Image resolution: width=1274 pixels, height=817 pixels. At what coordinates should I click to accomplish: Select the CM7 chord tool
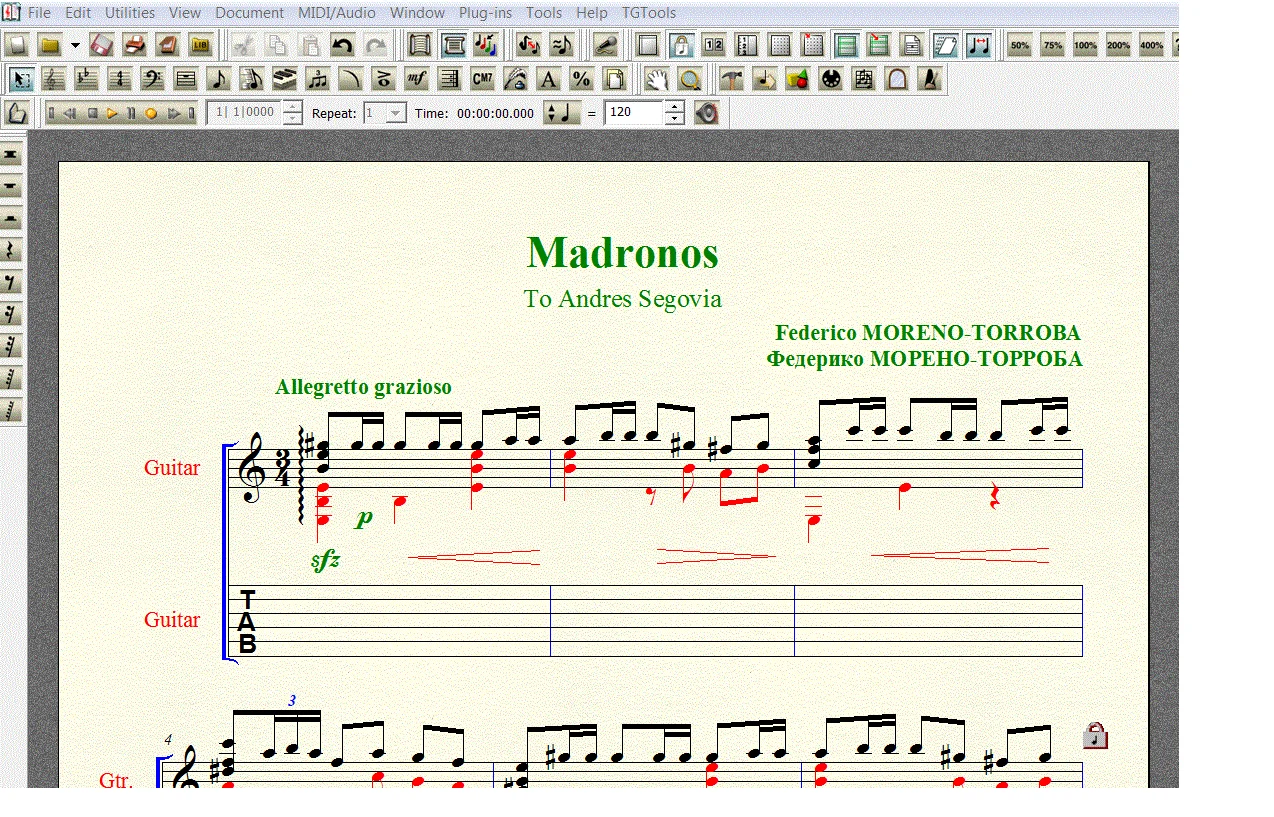coord(482,79)
